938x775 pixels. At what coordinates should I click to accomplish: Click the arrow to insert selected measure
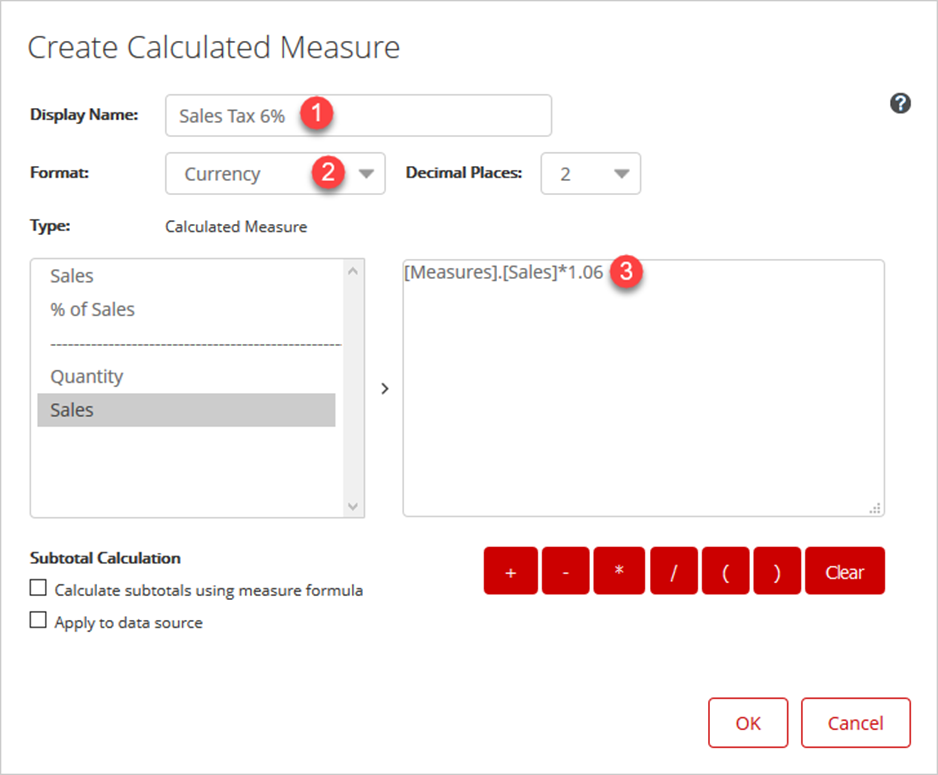[385, 389]
